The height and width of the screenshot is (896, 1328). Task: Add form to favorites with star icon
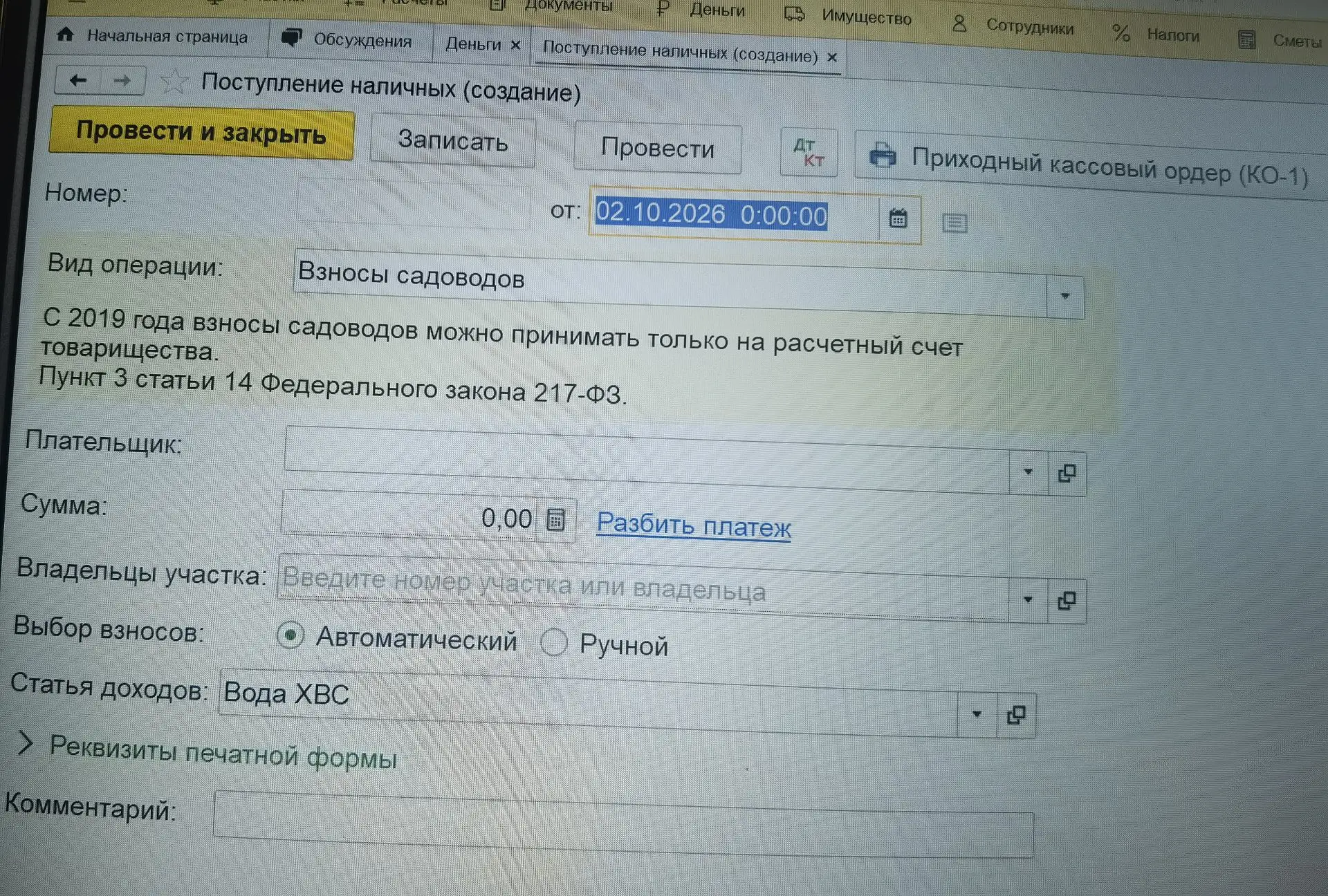(174, 82)
